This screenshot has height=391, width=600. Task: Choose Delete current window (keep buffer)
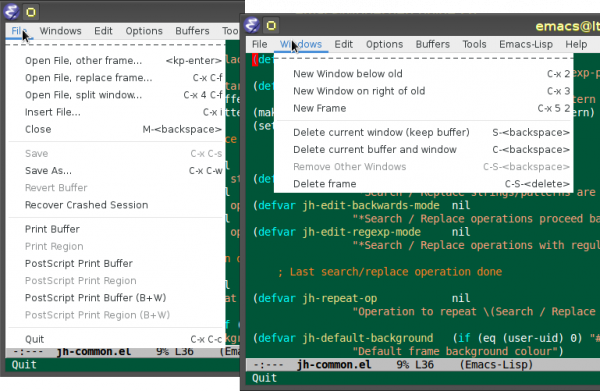click(x=424, y=132)
